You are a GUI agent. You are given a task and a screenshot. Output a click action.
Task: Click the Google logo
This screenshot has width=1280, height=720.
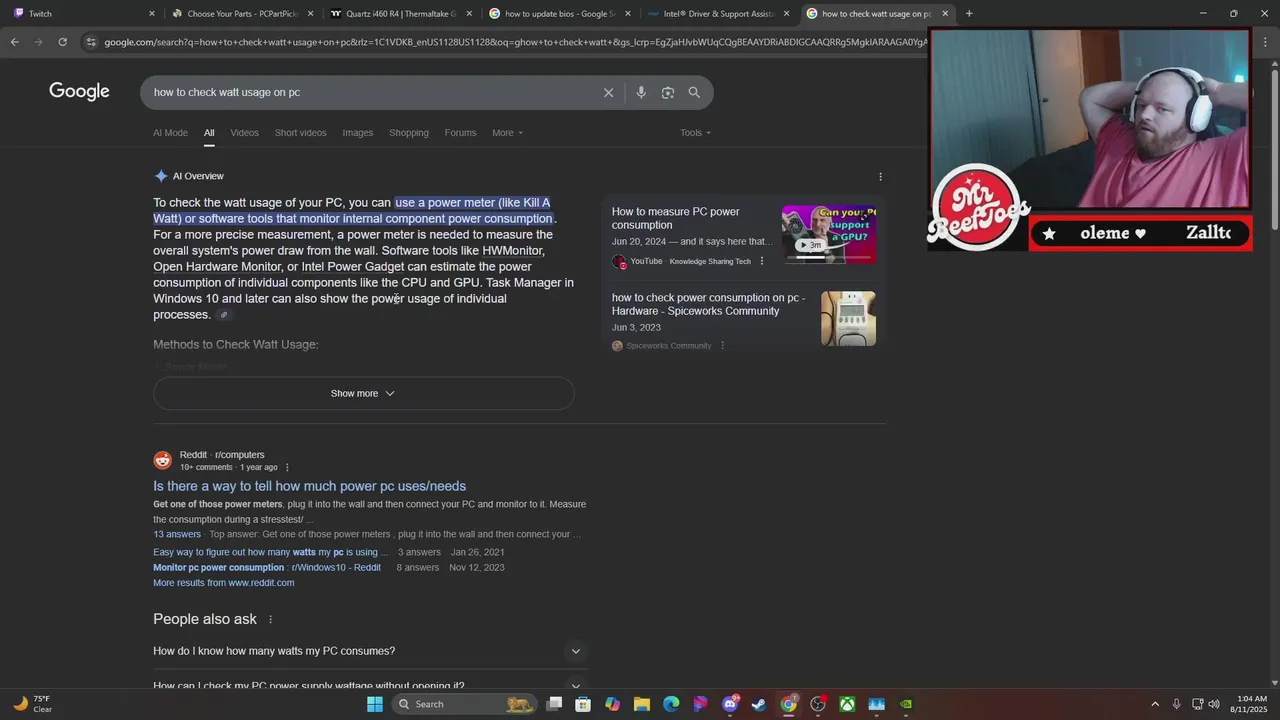tap(79, 92)
